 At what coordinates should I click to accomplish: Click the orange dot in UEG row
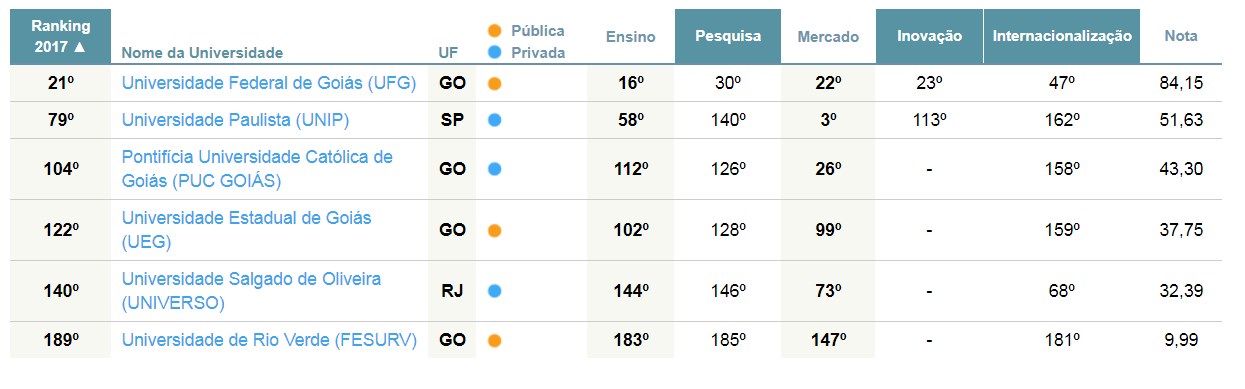pos(494,230)
